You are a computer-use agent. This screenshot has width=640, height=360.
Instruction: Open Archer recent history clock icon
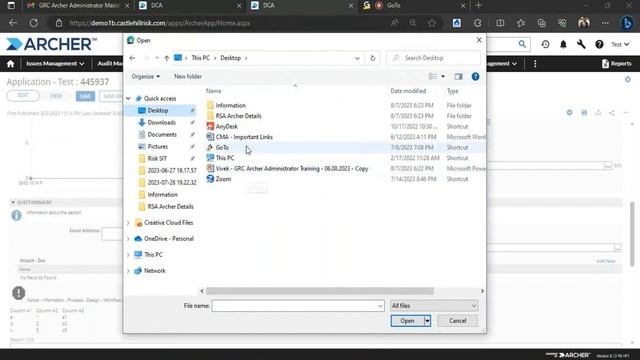(545, 44)
